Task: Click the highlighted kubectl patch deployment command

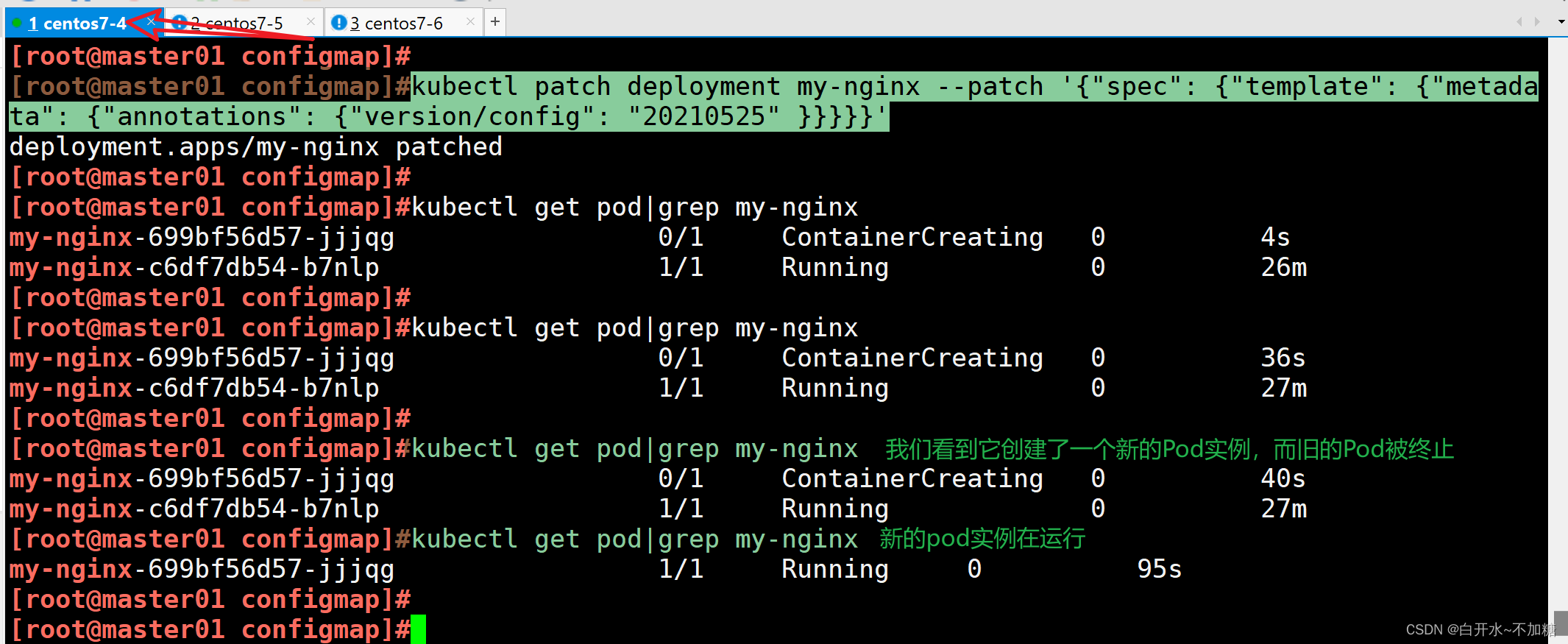Action: click(773, 102)
